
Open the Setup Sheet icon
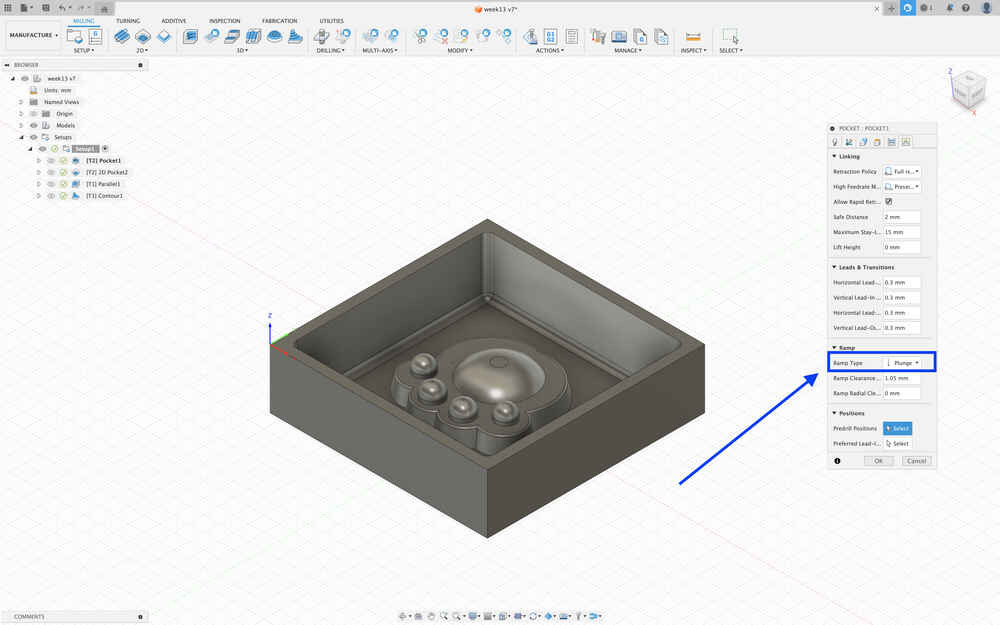point(572,36)
